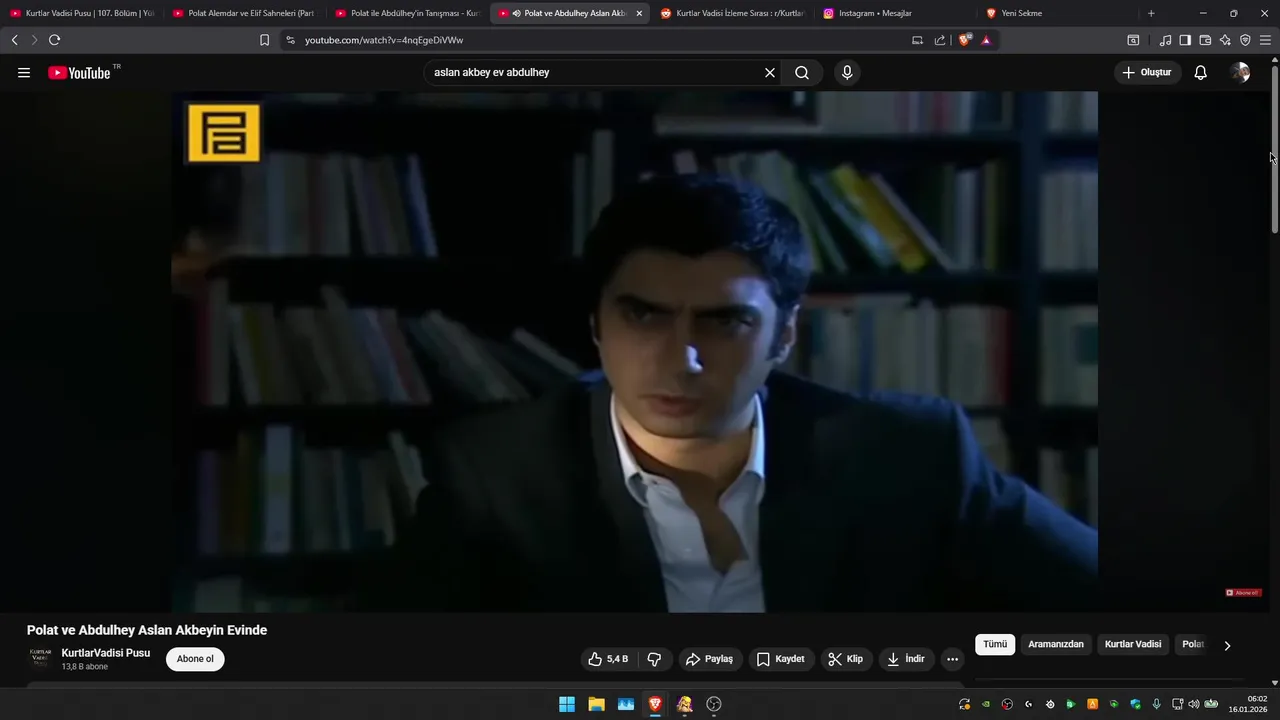Select the Aramanızdan filter chip
Screen dimensions: 1280x720
1056,644
